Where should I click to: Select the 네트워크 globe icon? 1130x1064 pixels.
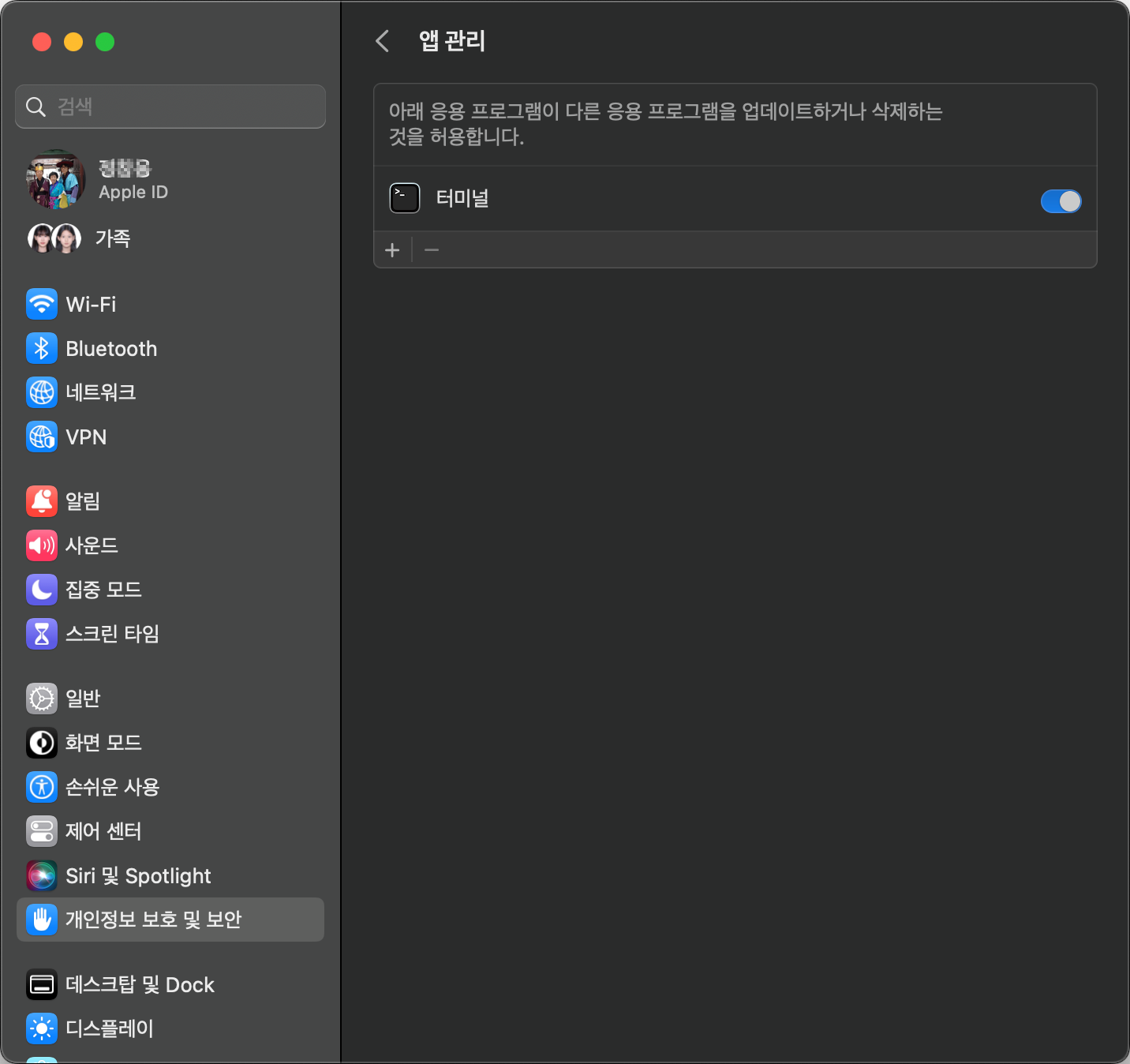[42, 392]
